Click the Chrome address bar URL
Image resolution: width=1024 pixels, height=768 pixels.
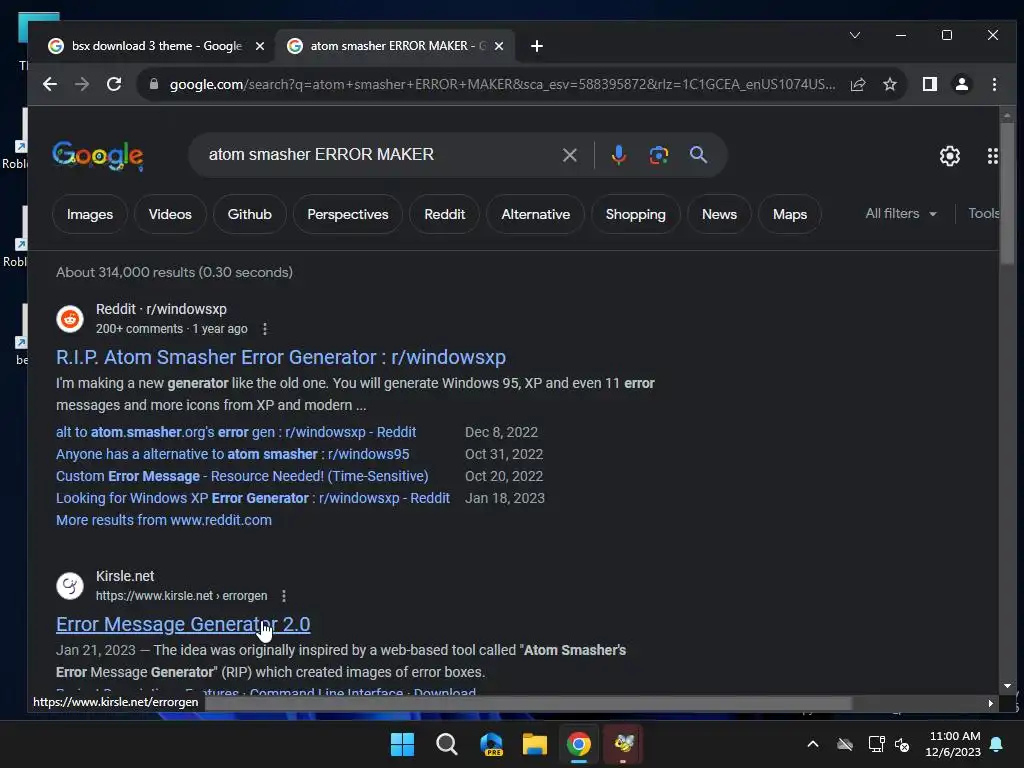502,84
